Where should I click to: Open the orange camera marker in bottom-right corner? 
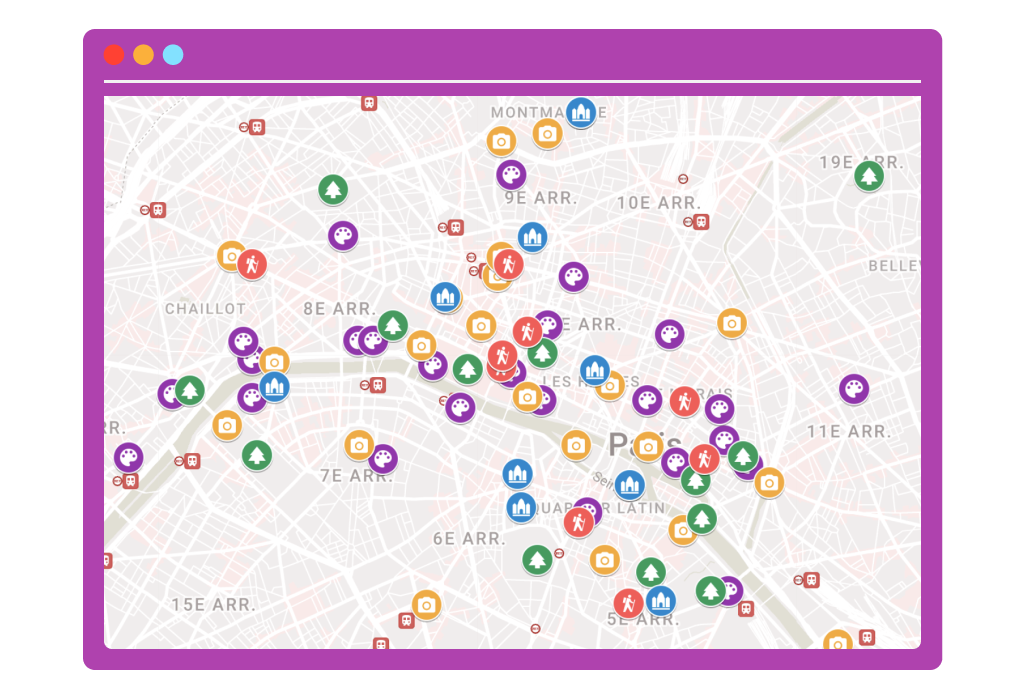pos(837,642)
